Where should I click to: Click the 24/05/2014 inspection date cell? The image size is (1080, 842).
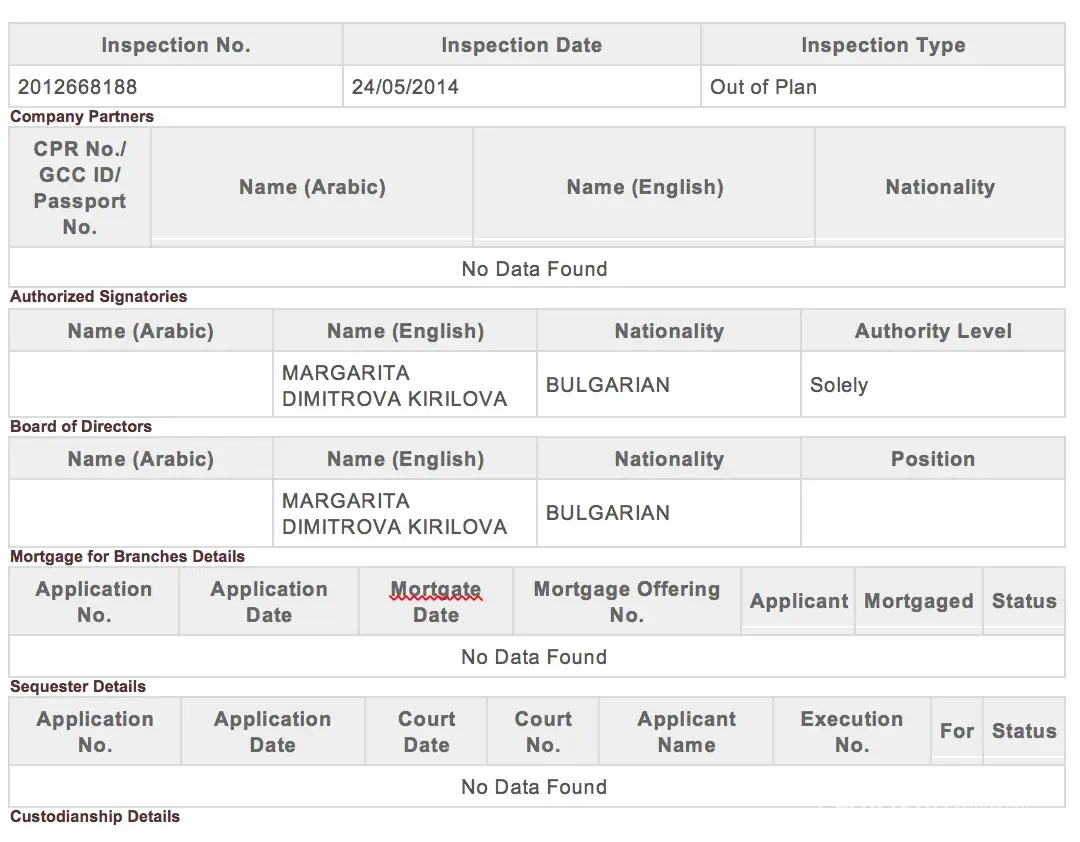[405, 87]
